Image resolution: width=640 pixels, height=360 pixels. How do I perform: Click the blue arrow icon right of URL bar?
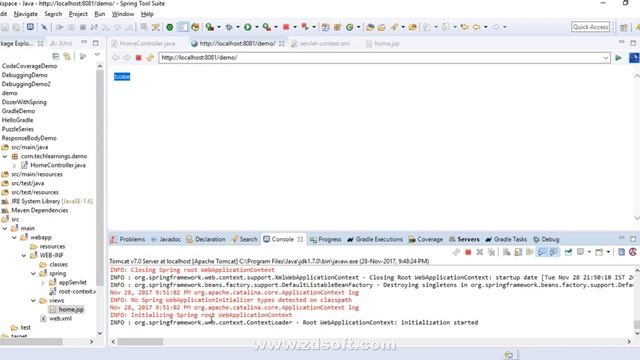634,58
